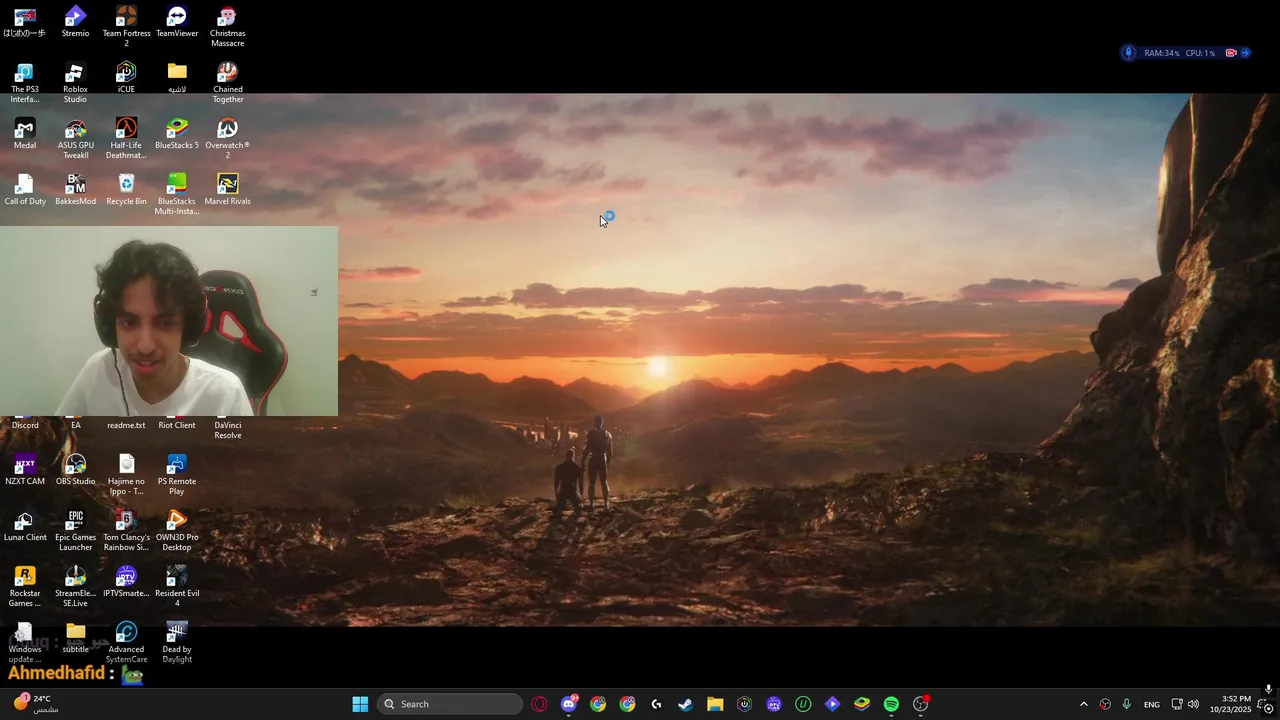Open the weather widget showing 24°C
Image resolution: width=1280 pixels, height=720 pixels.
click(36, 704)
